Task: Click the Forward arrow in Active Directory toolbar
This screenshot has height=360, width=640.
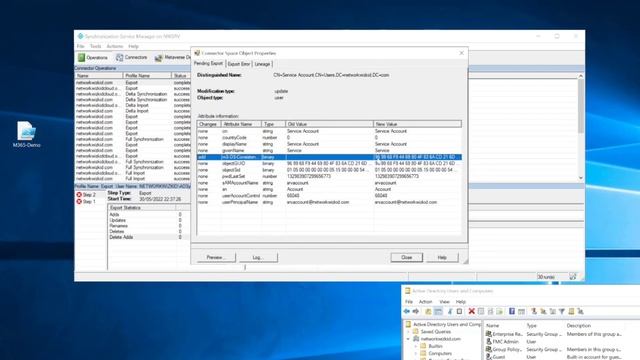Action: tap(416, 311)
